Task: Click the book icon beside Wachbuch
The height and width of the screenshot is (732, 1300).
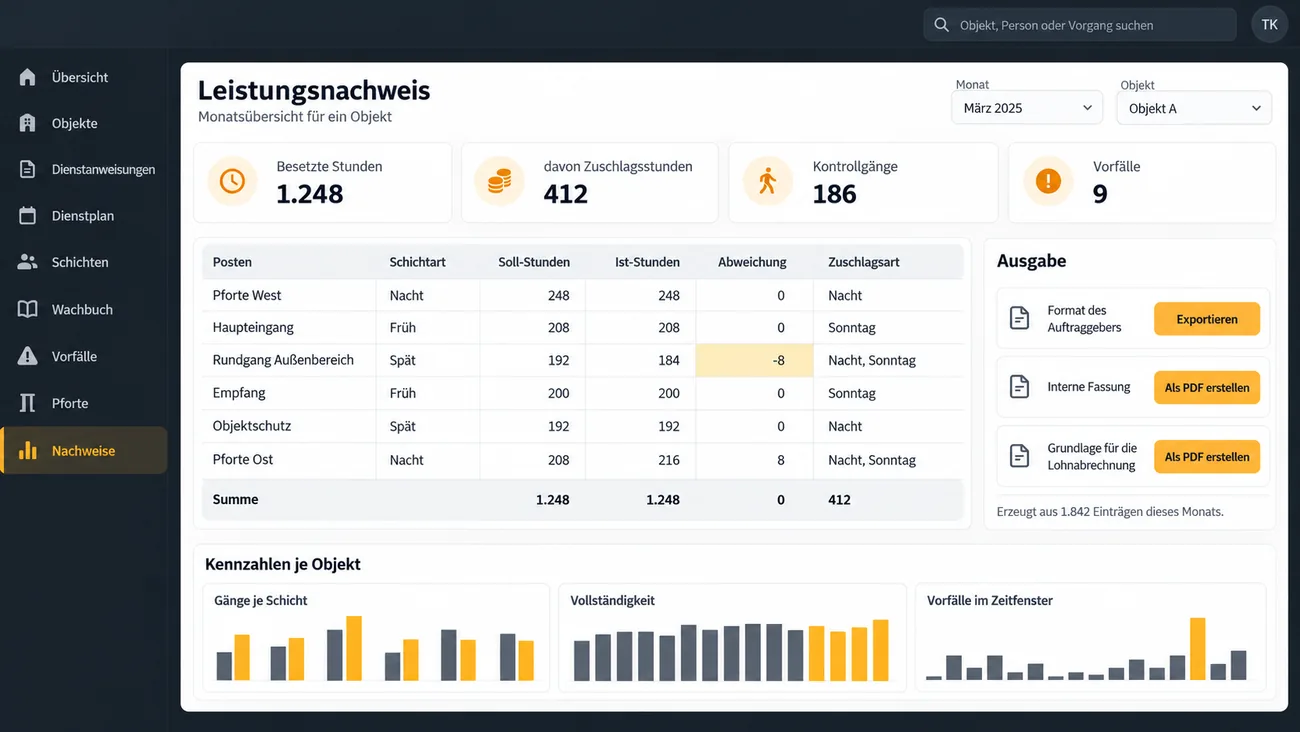Action: coord(28,309)
